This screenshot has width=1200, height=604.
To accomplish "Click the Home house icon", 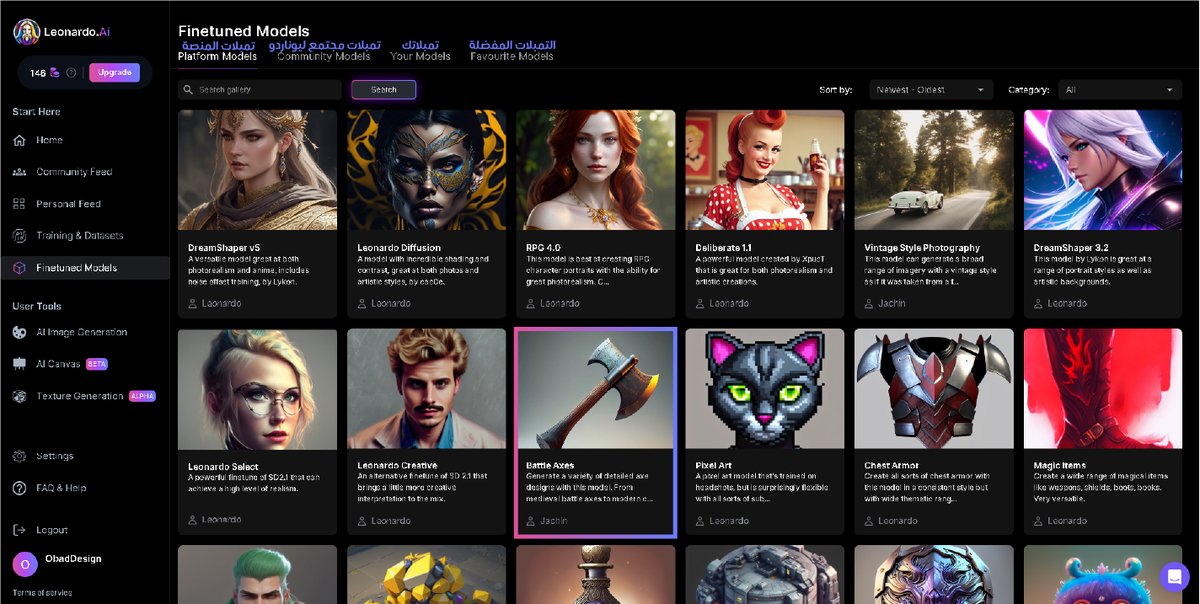I will pos(19,140).
